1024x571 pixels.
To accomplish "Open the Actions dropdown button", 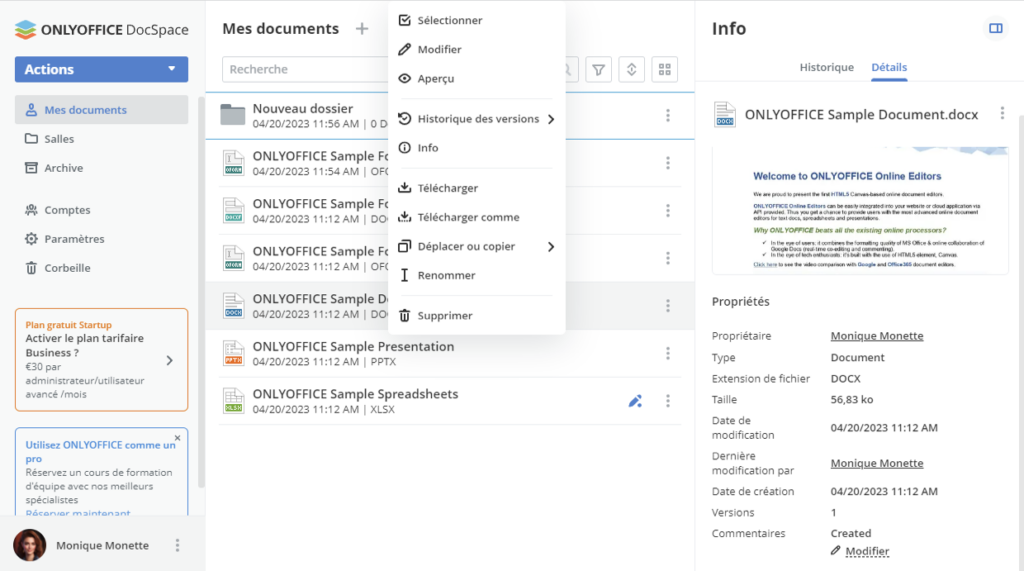I will [x=101, y=69].
